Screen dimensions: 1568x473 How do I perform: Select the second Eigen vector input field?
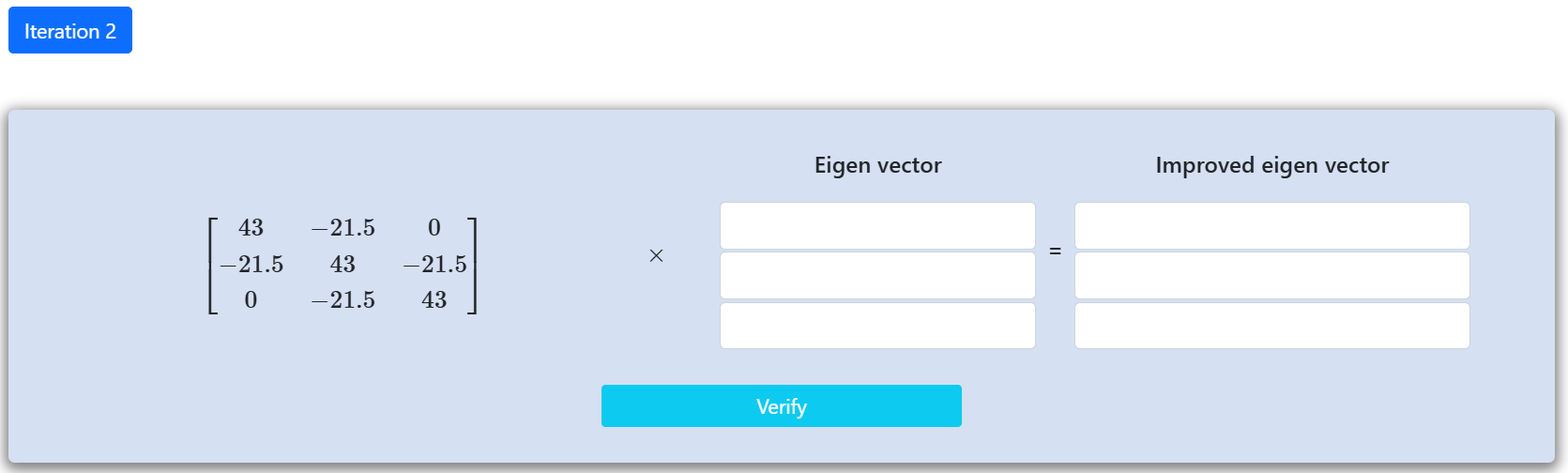[877, 276]
